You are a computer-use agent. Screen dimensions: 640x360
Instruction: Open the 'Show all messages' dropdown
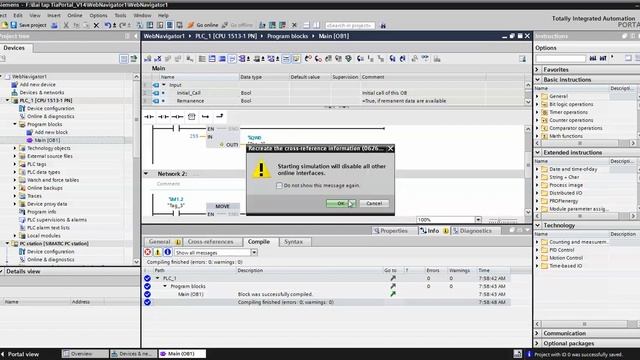254,252
